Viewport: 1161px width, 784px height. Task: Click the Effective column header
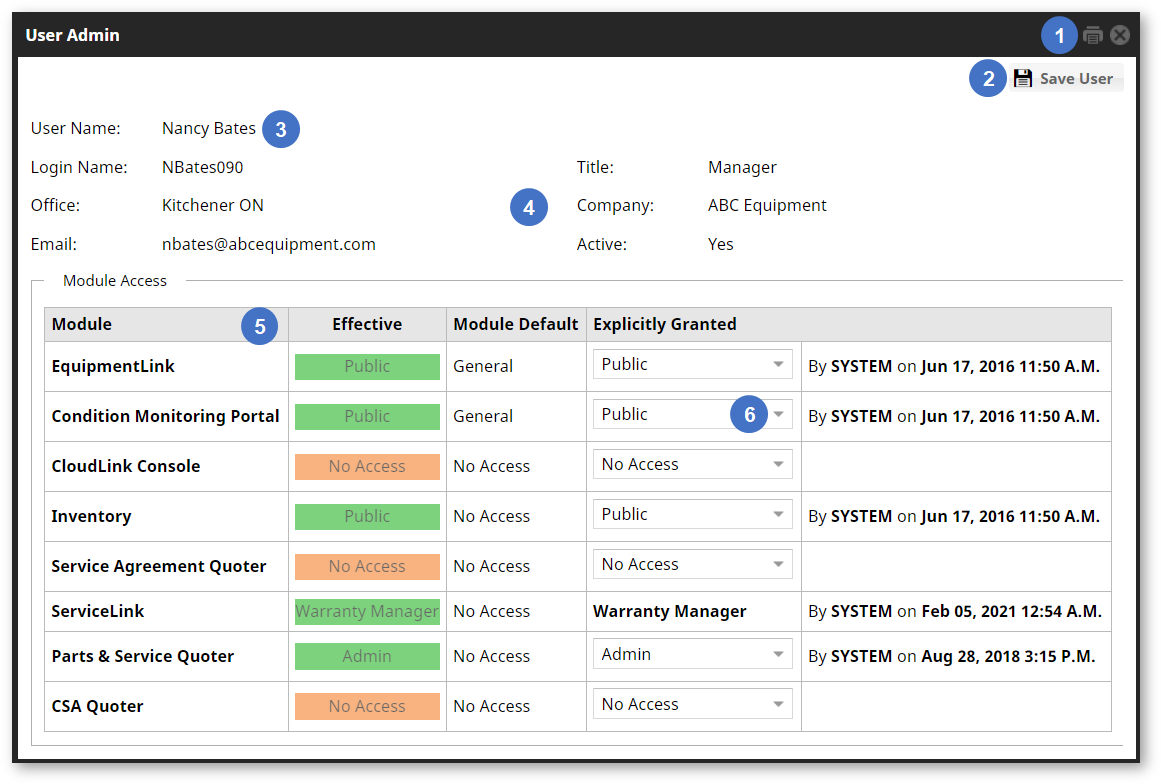(367, 324)
